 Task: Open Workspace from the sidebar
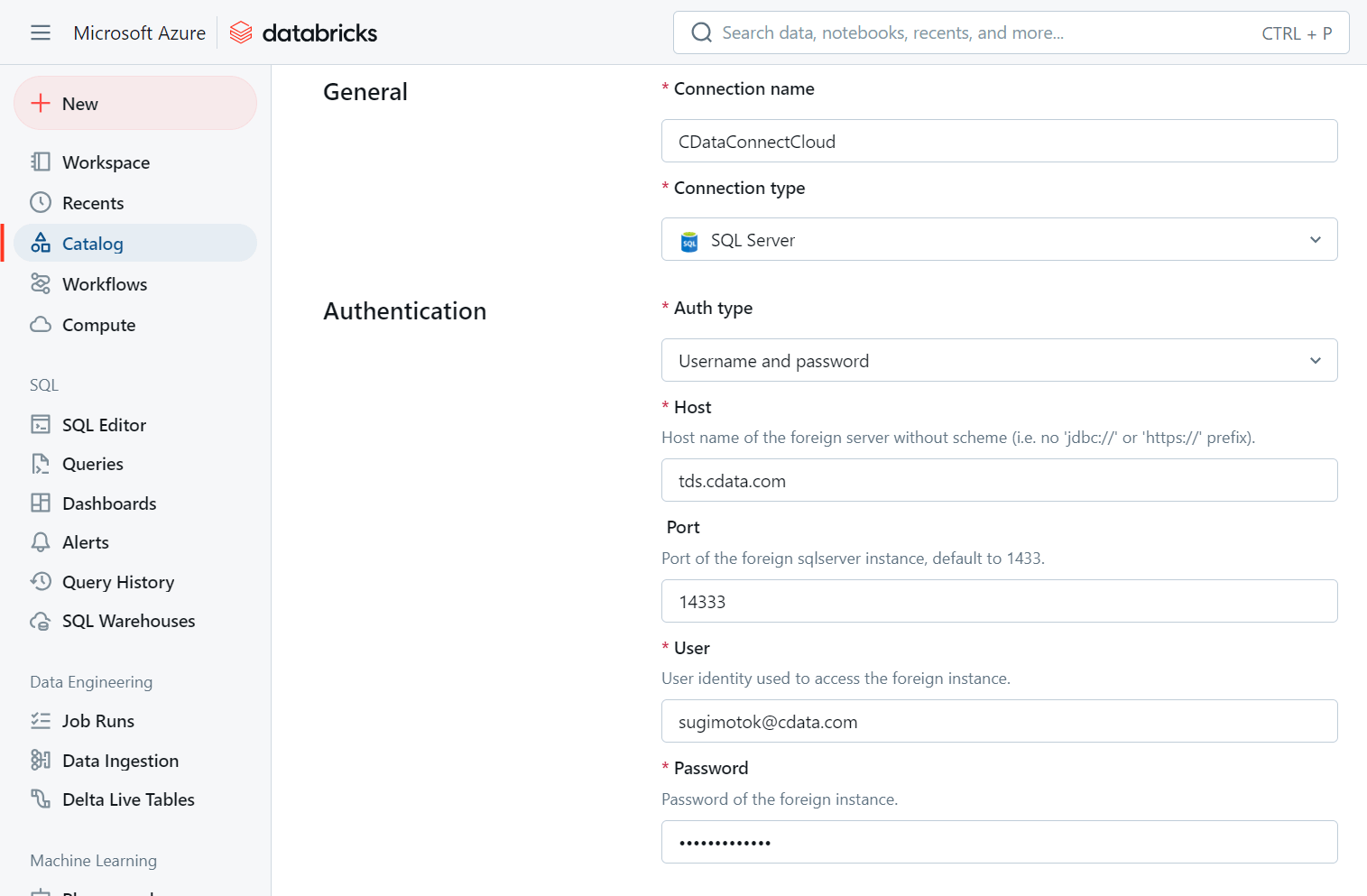135,162
